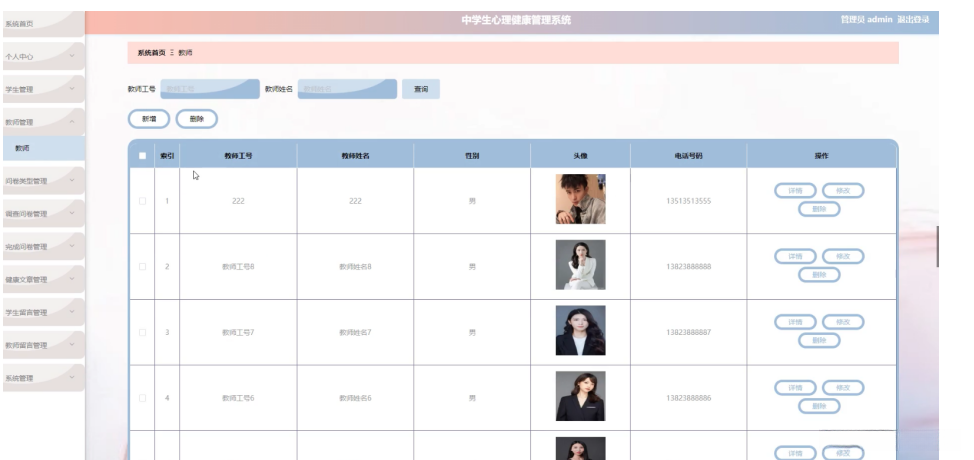Open the avatar photo of teacher 222
The image size is (974, 460).
pos(580,199)
